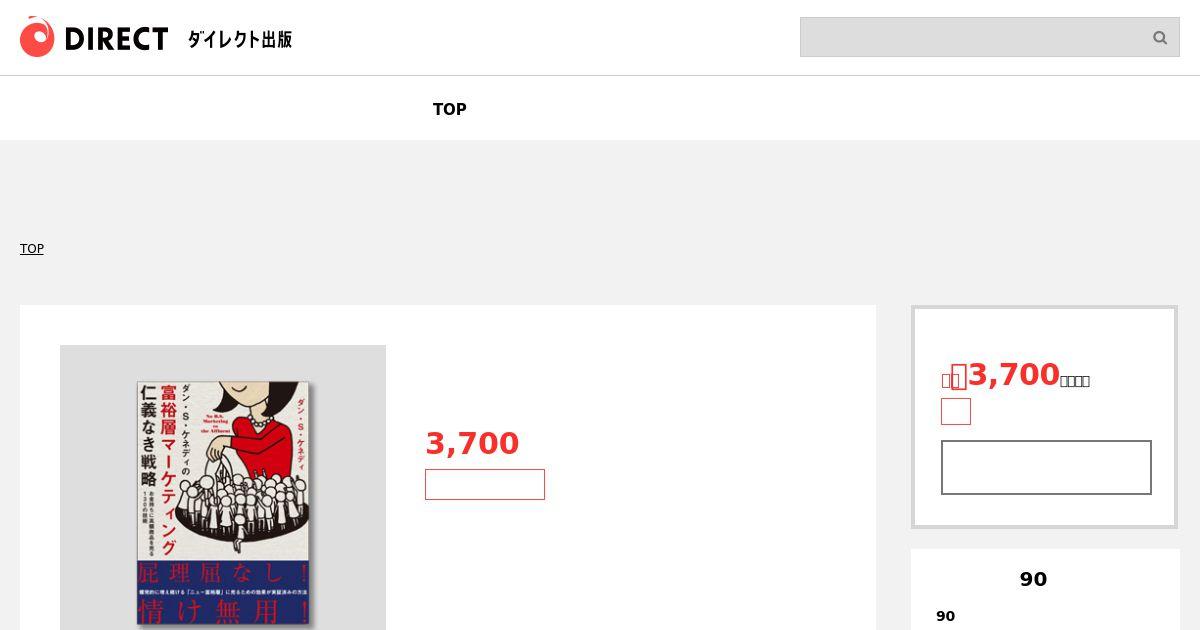This screenshot has height=630, width=1200.
Task: Click the small text right of sidebar 3,700
Action: point(1075,381)
